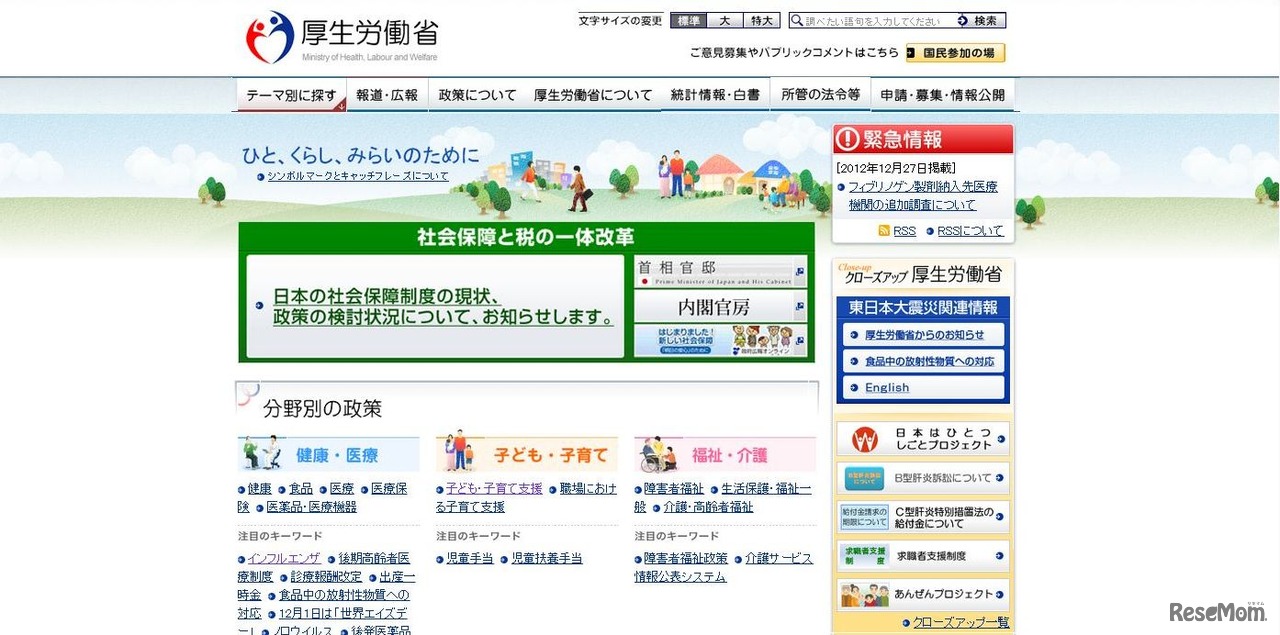This screenshot has width=1280, height=635.
Task: Open the 健康・医療 category heading
Action: tap(337, 455)
